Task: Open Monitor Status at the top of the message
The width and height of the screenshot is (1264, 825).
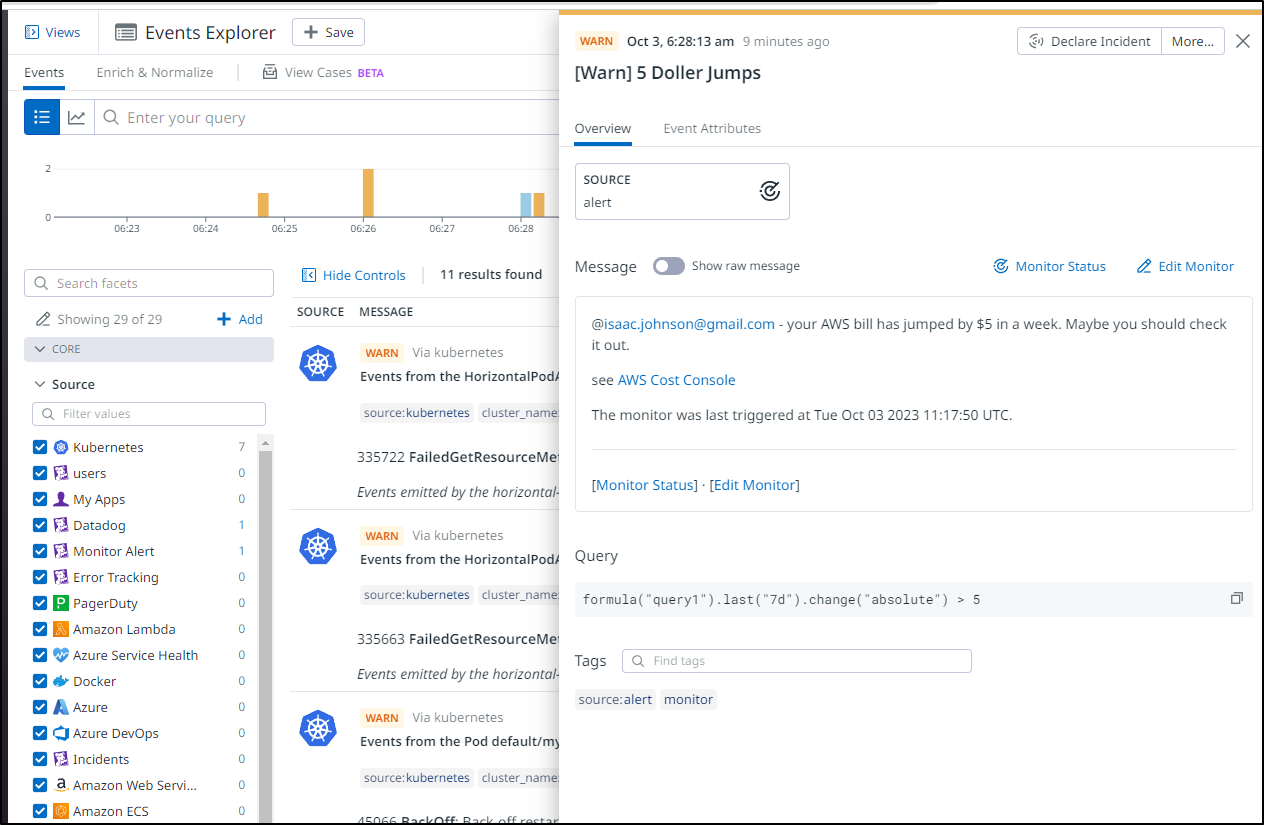Action: pos(1049,266)
